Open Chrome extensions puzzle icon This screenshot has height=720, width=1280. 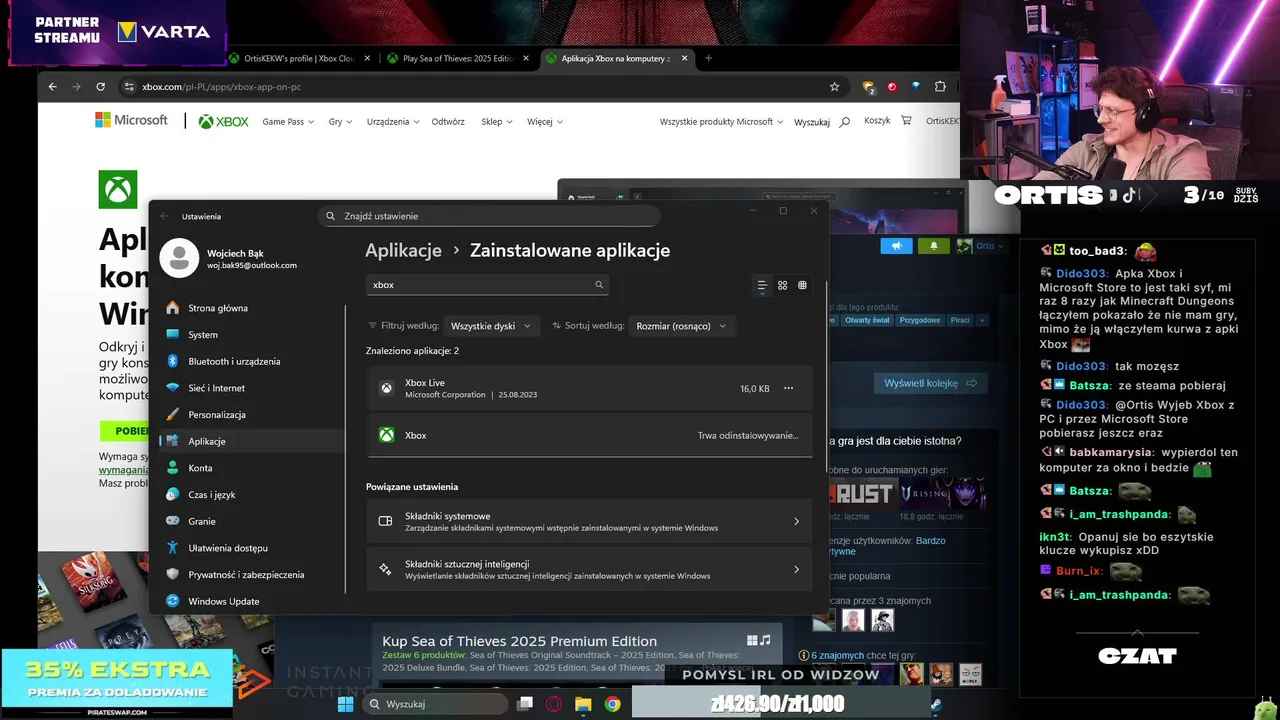tap(940, 87)
